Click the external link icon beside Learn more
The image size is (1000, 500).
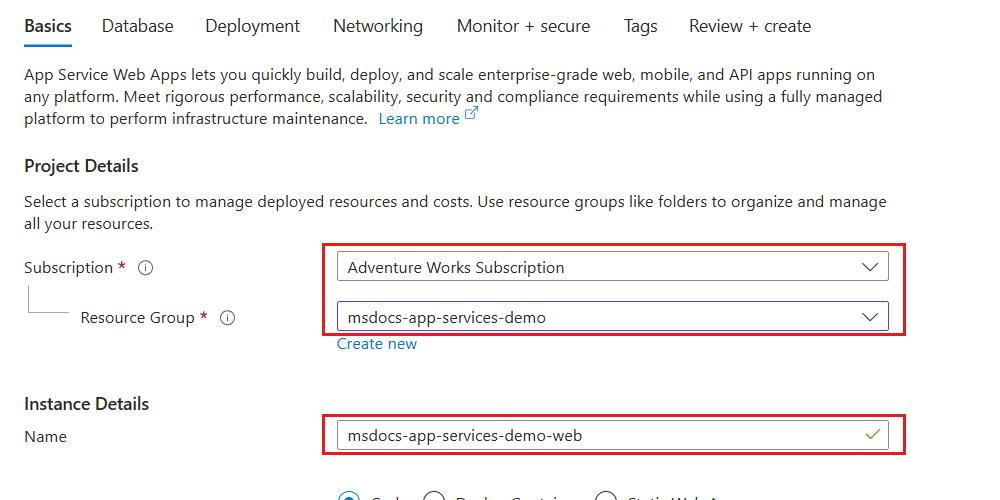click(x=471, y=114)
